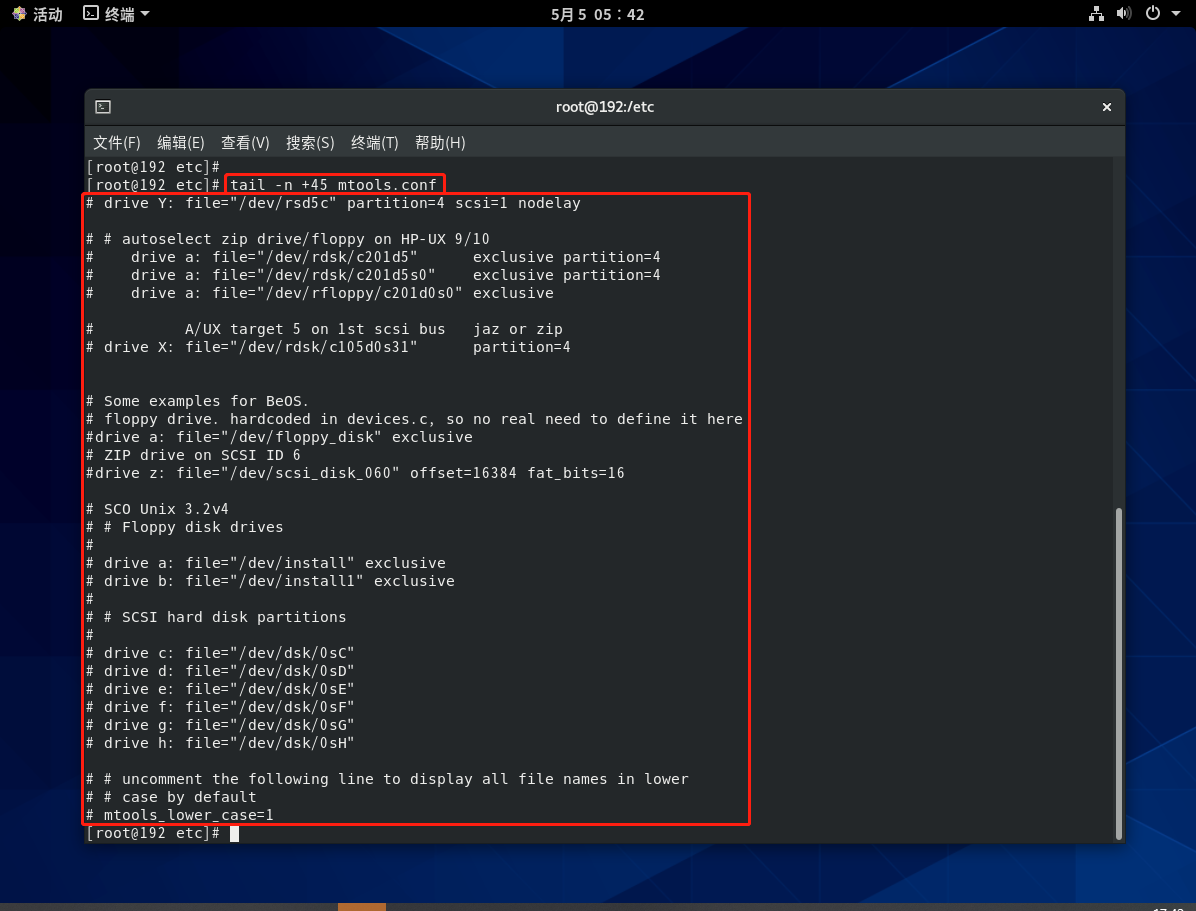
Task: Expand the 终端 app menu arrow
Action: pyautogui.click(x=145, y=14)
